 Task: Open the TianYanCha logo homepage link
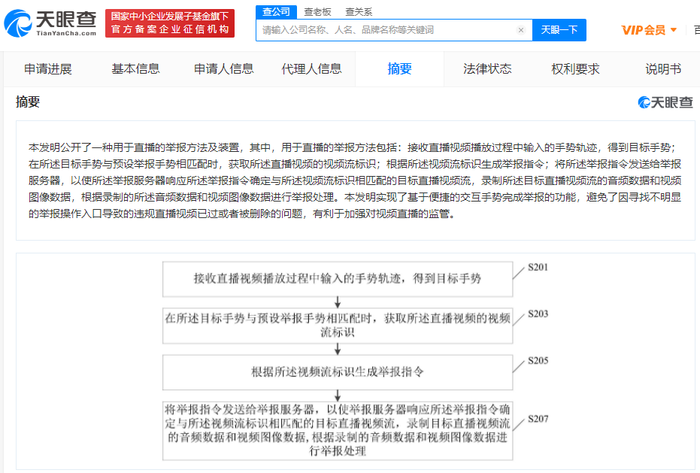[x=50, y=23]
